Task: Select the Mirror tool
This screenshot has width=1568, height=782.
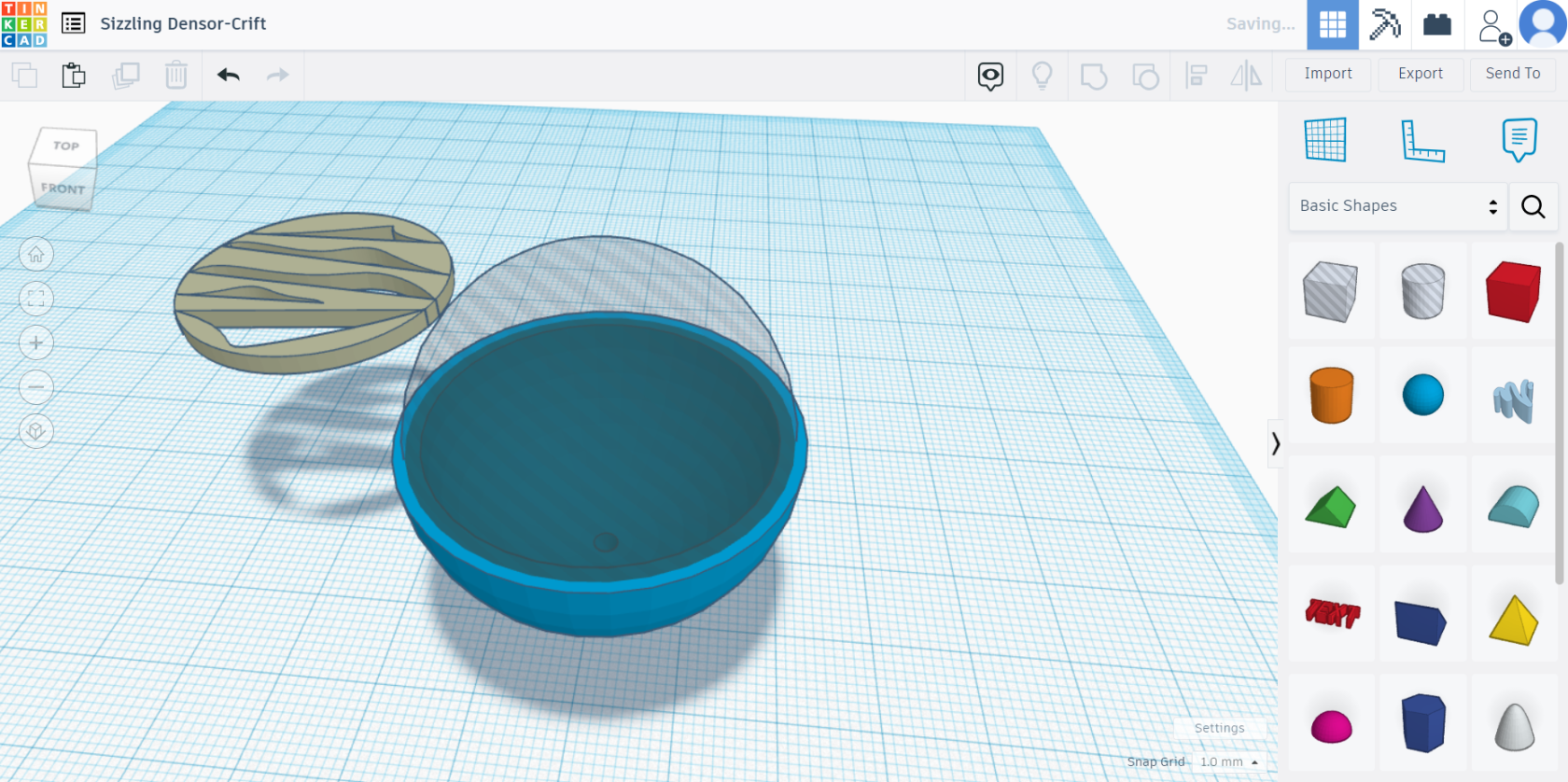Action: click(x=1246, y=75)
